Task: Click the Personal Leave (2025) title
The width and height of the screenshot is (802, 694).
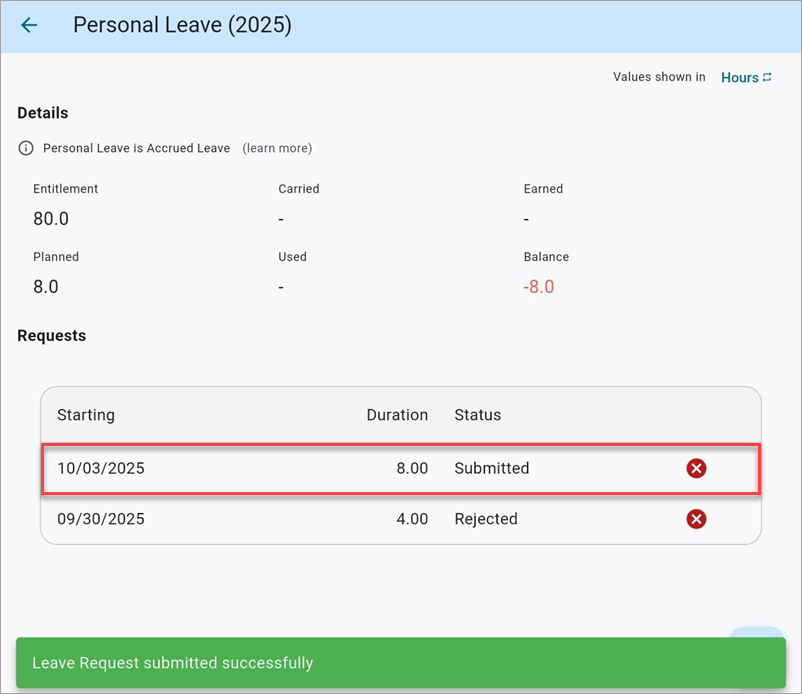Action: [182, 26]
